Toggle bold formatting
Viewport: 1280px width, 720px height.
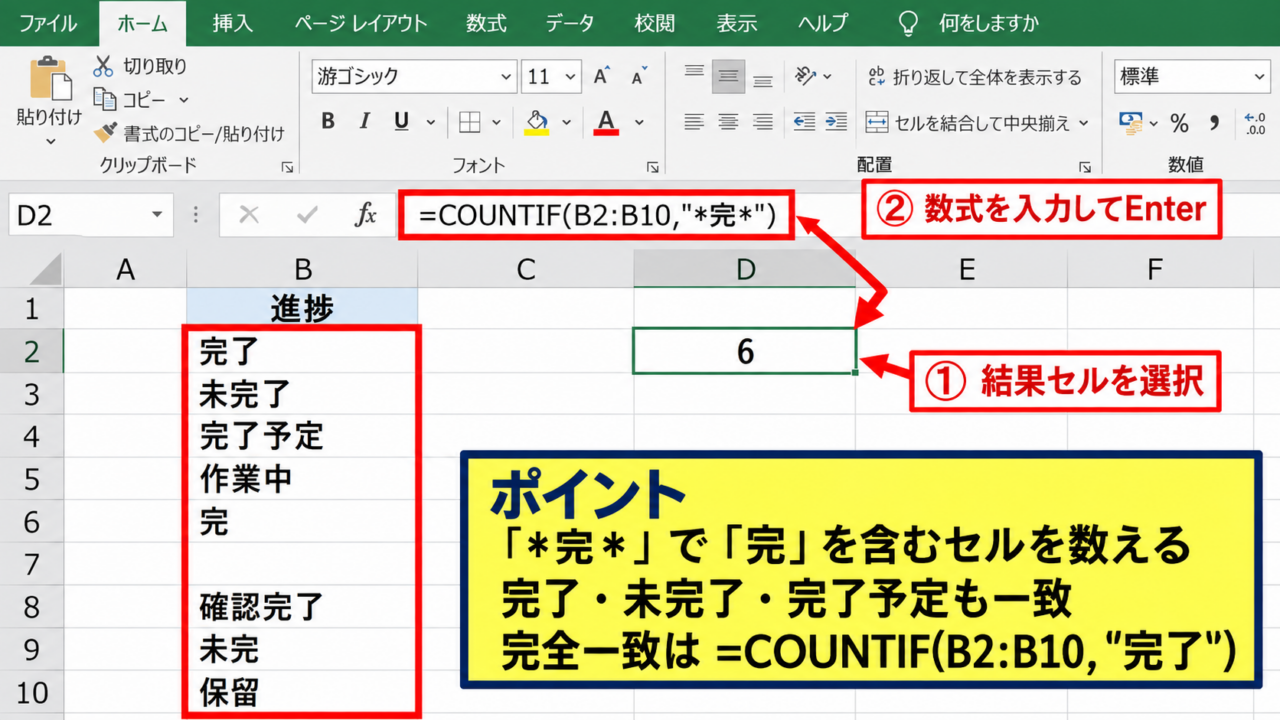[x=328, y=122]
